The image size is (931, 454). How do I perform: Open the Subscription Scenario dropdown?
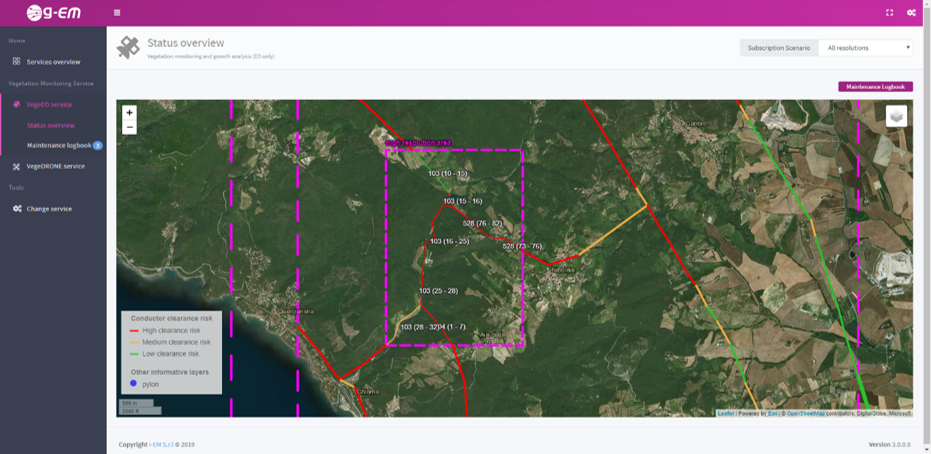(865, 48)
